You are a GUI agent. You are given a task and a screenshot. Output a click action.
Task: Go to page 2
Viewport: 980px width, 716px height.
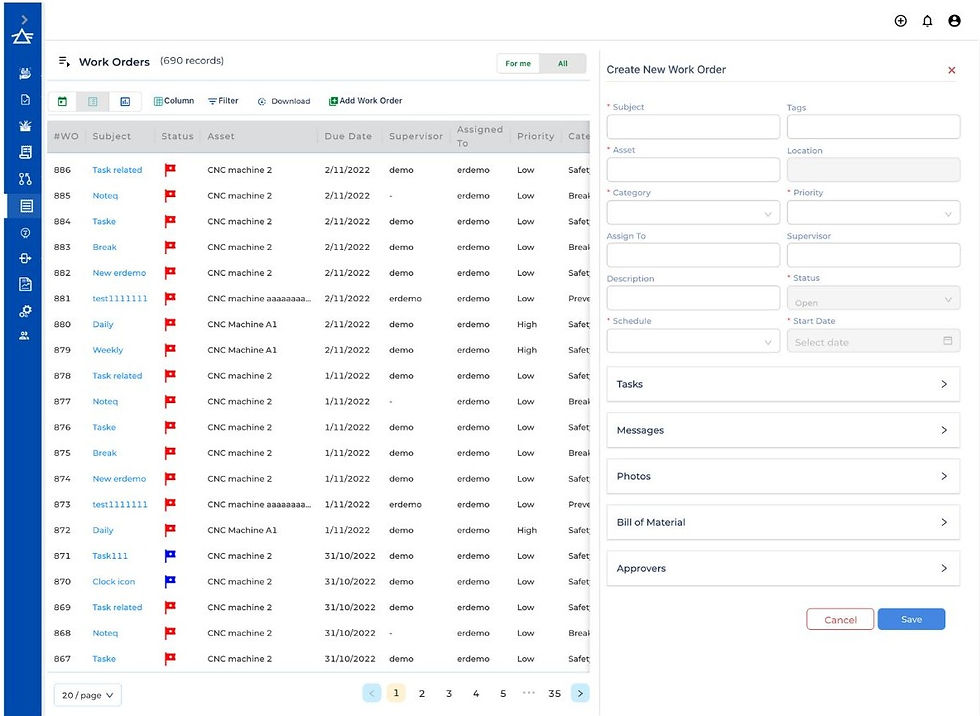click(422, 693)
